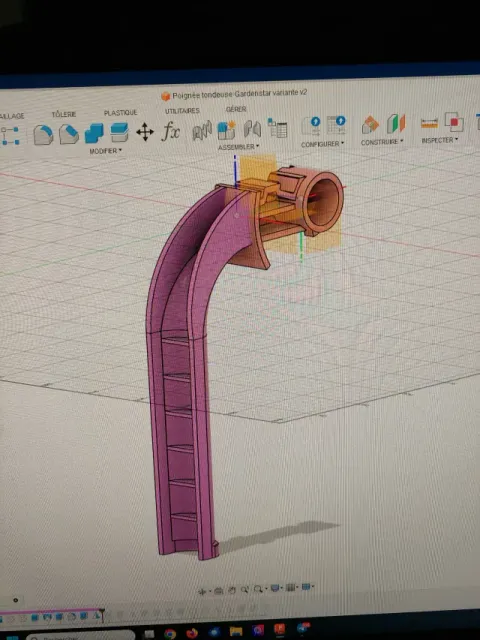480x640 pixels.
Task: Open the Orbit tool dropdown arrow
Action: pyautogui.click(x=210, y=591)
